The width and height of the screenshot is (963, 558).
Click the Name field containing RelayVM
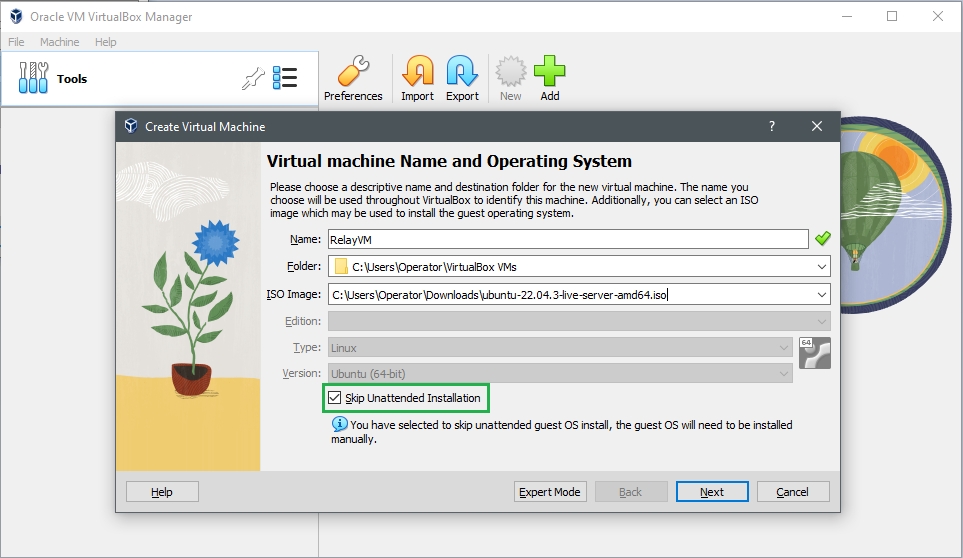(x=566, y=239)
